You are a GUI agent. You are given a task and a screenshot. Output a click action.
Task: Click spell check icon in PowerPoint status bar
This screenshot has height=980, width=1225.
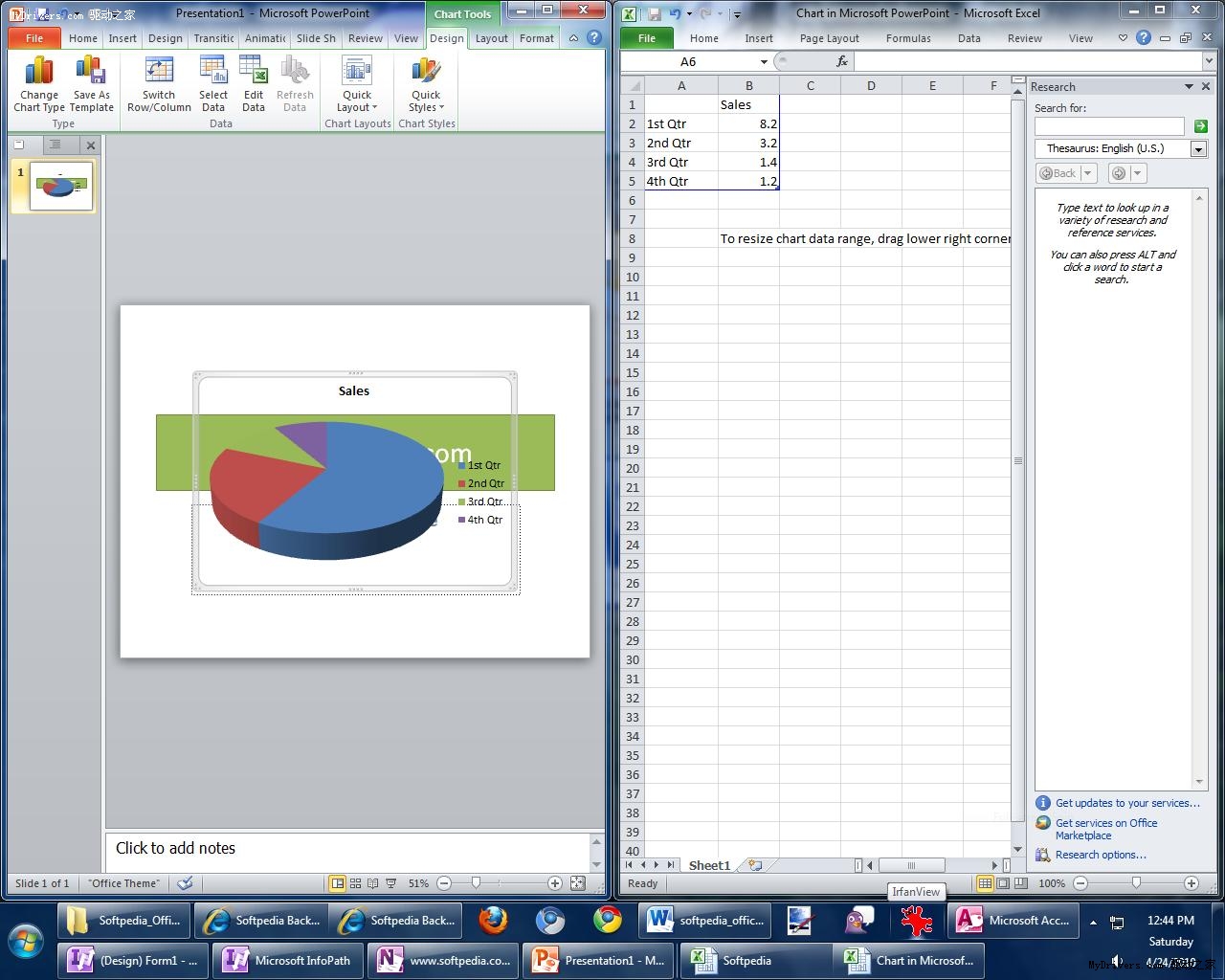point(186,883)
